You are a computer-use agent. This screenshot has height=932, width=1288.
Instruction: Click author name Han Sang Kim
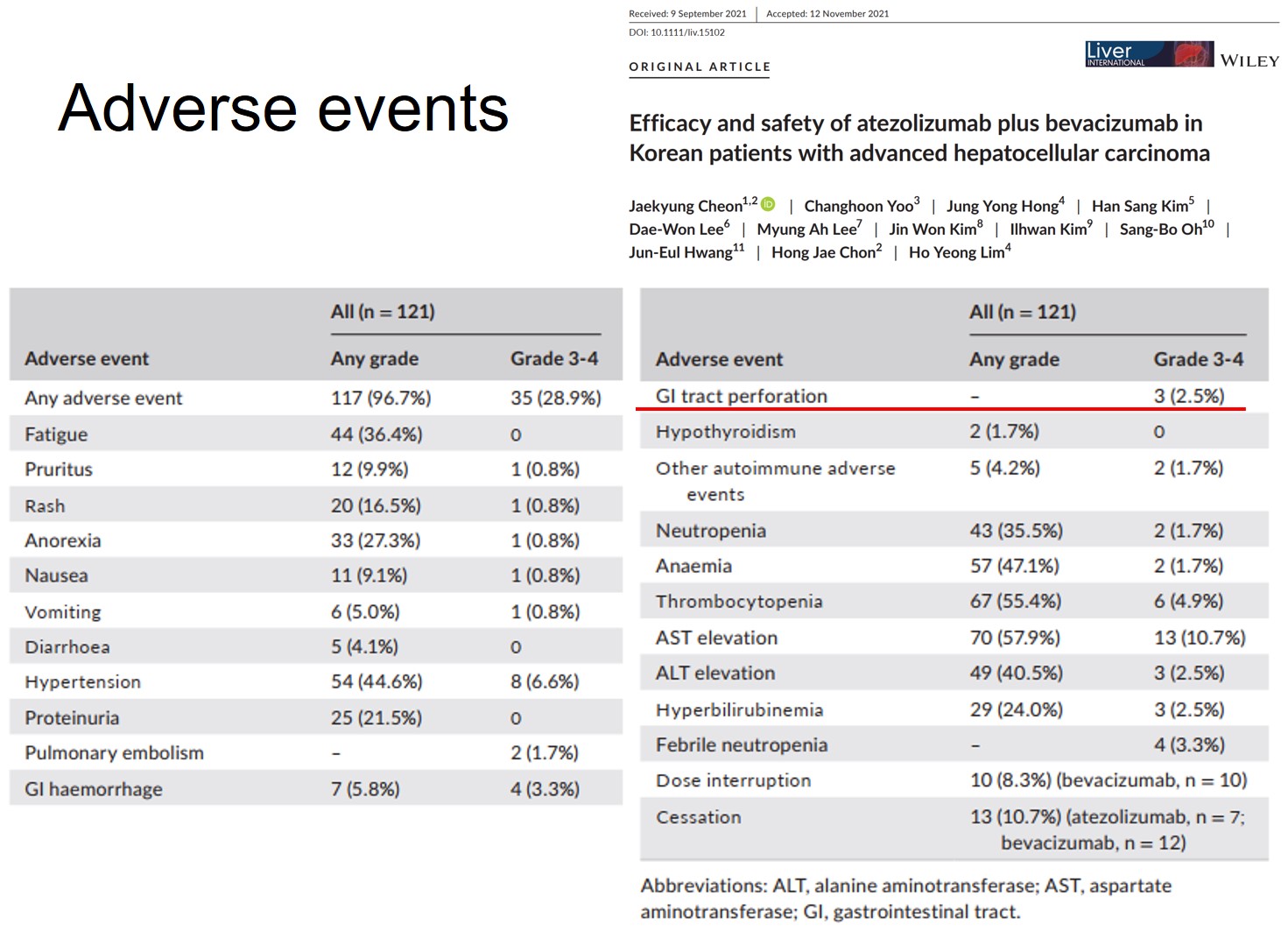(x=1143, y=205)
